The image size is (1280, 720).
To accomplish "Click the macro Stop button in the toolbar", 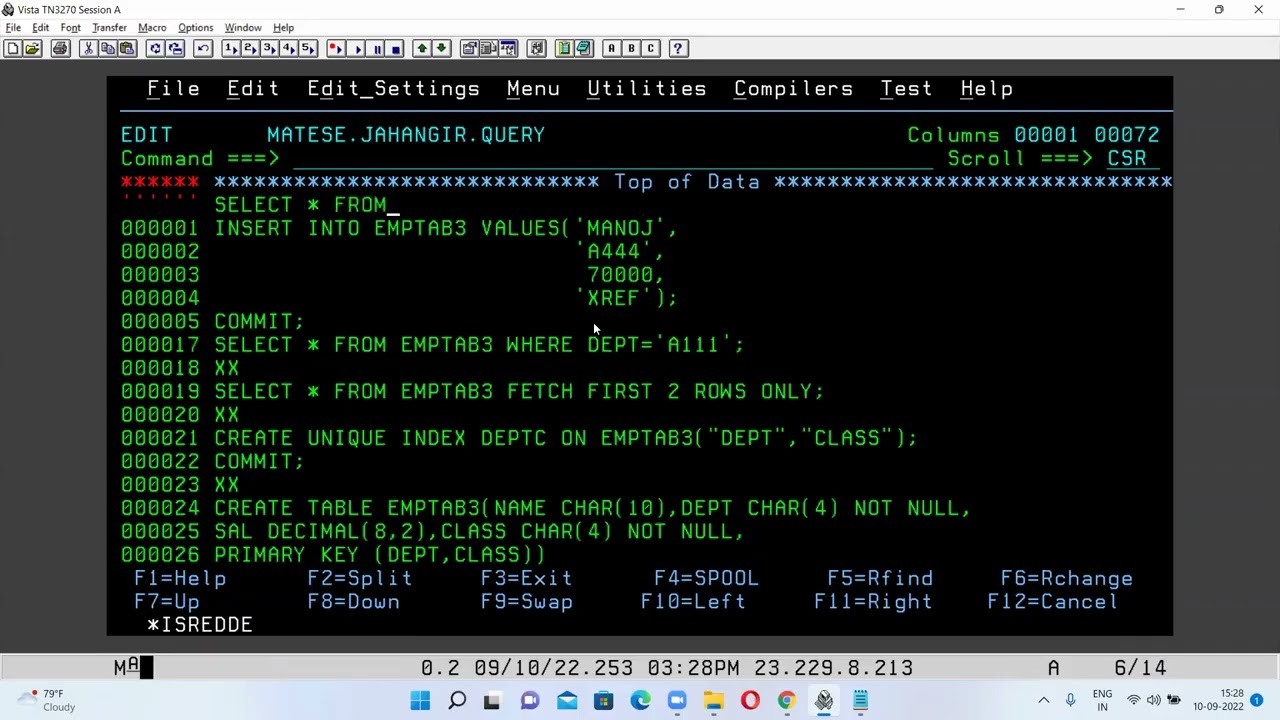I will [396, 48].
